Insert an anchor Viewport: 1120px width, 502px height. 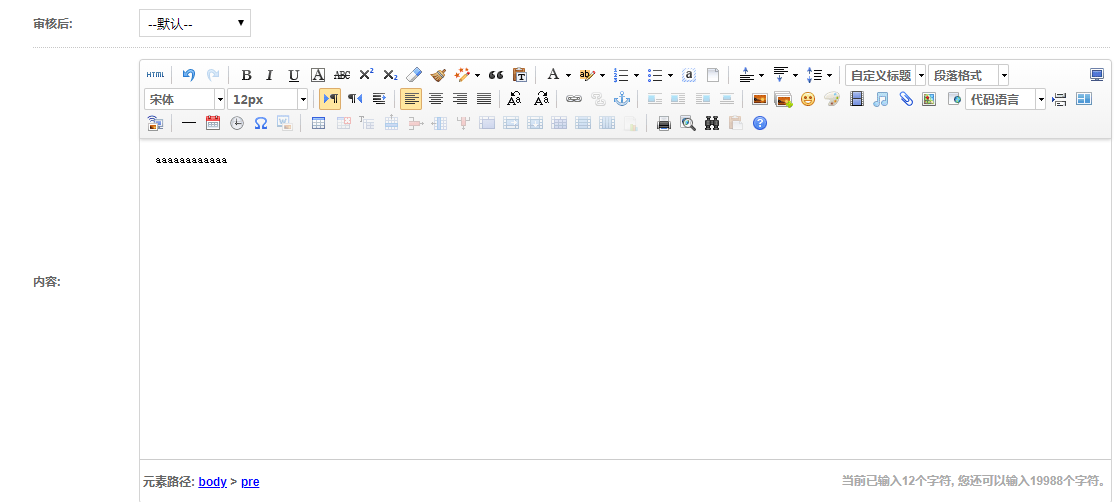click(621, 99)
